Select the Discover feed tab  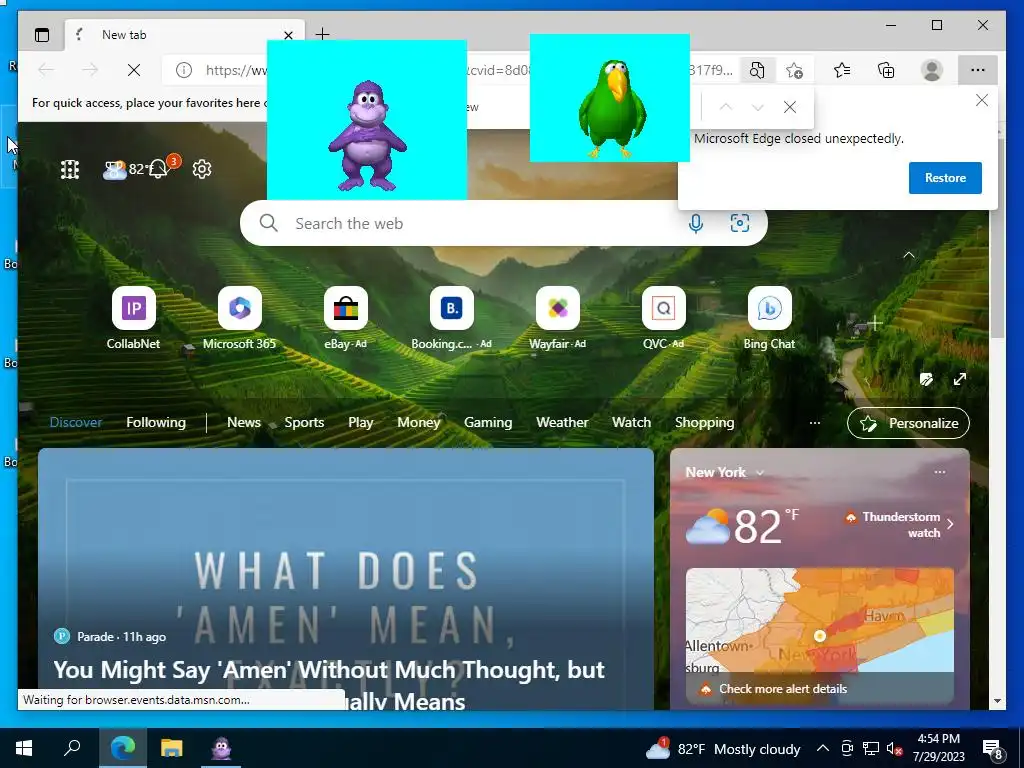coord(76,423)
